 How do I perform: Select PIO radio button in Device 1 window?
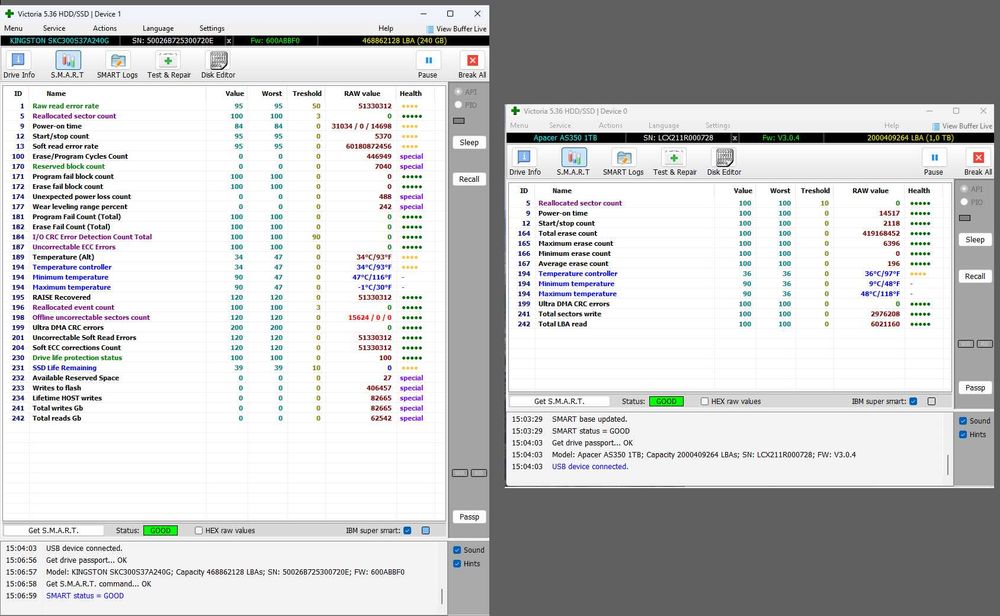coord(458,105)
